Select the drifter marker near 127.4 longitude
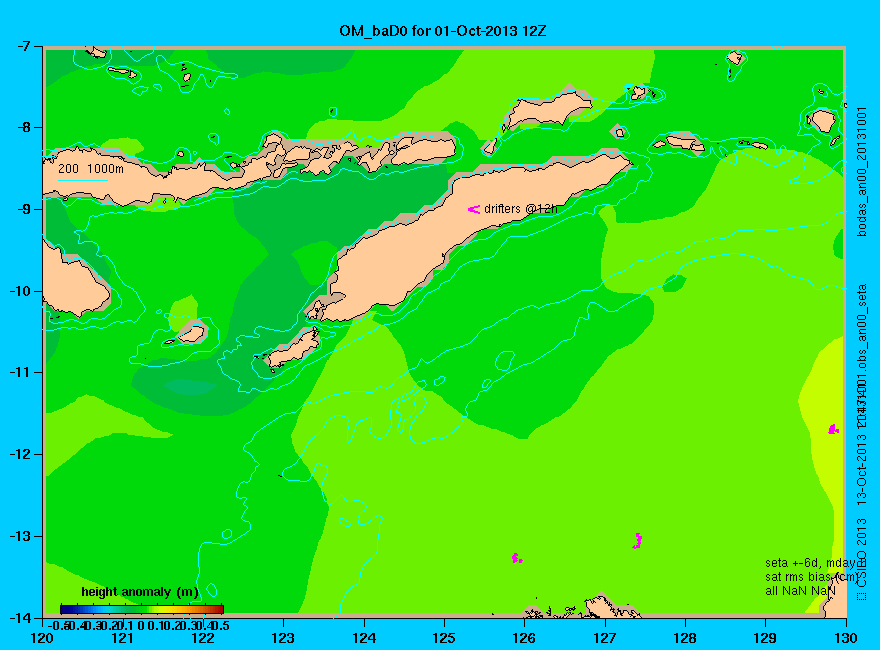 (638, 541)
